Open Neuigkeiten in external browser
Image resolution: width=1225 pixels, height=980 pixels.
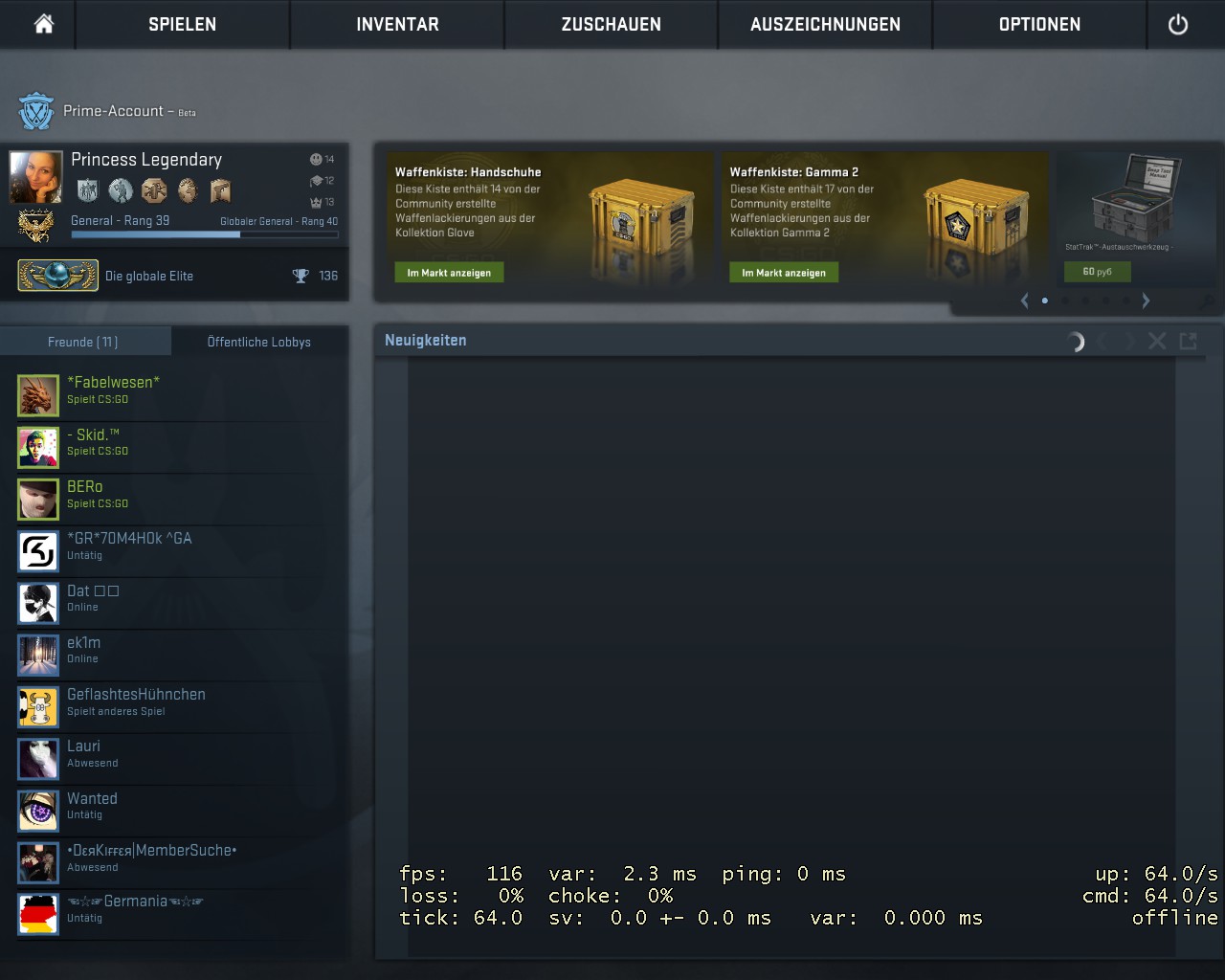pyautogui.click(x=1189, y=341)
